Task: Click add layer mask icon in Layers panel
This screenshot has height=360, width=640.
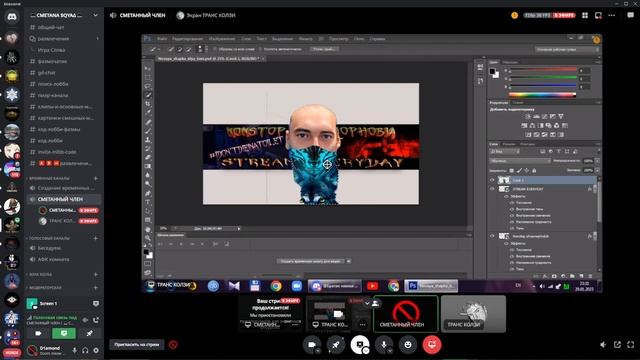Action: point(554,276)
